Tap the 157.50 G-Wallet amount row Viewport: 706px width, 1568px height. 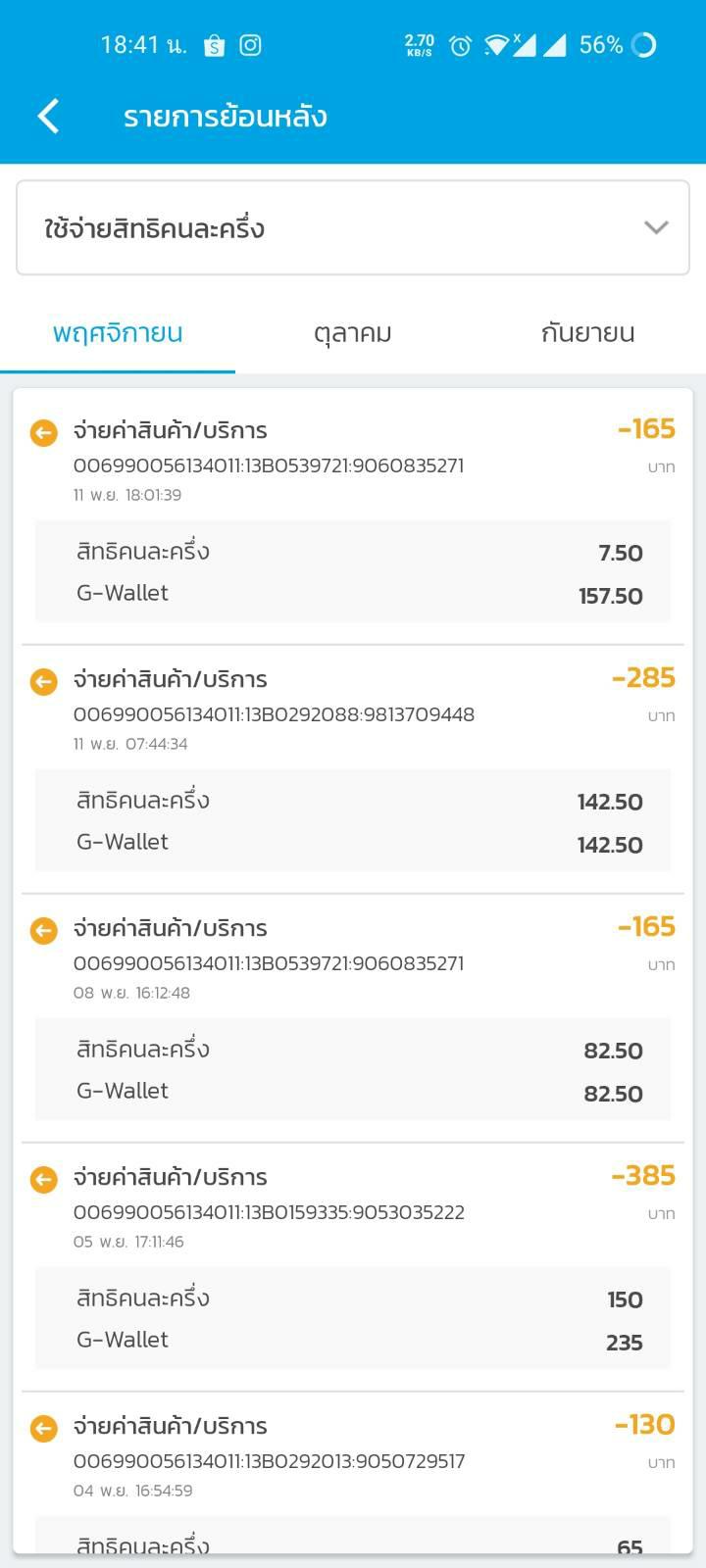coord(353,595)
